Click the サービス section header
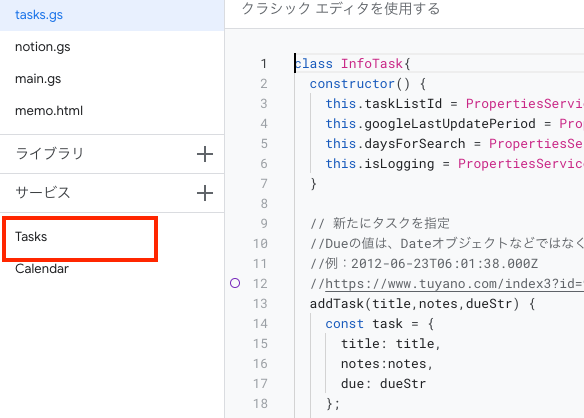 (42, 193)
